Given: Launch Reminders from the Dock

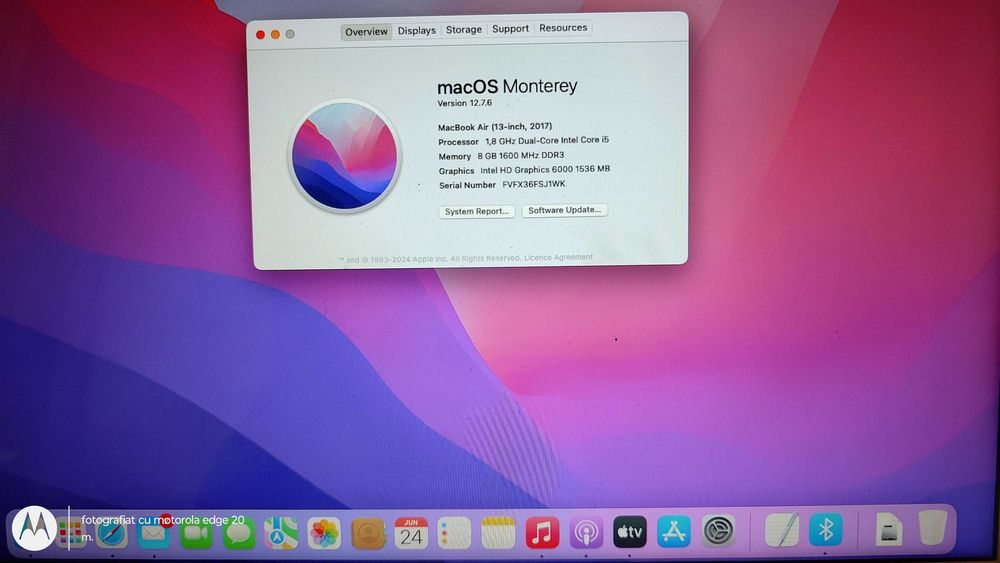Looking at the screenshot, I should point(454,533).
